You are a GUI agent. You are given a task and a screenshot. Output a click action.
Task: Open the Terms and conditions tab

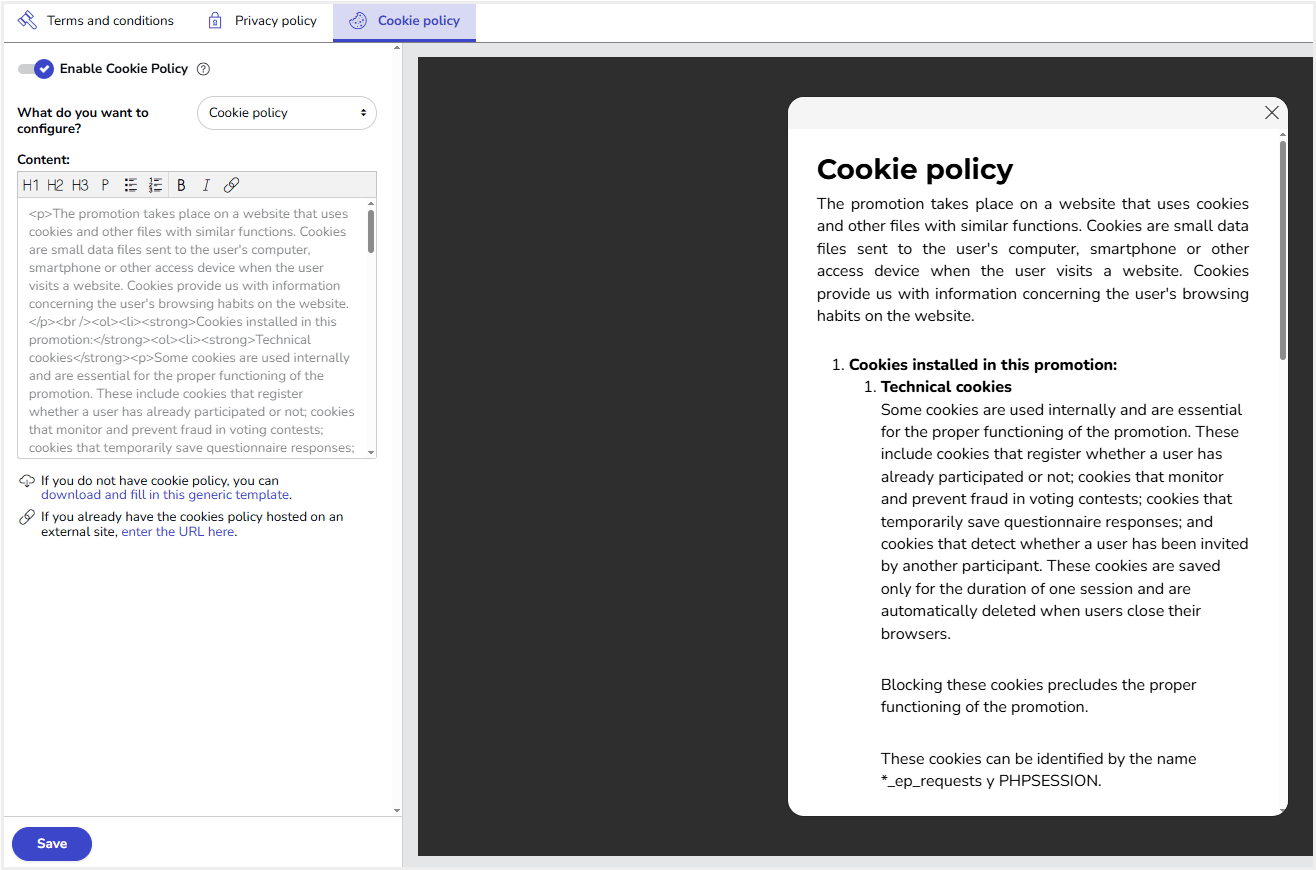coord(97,21)
